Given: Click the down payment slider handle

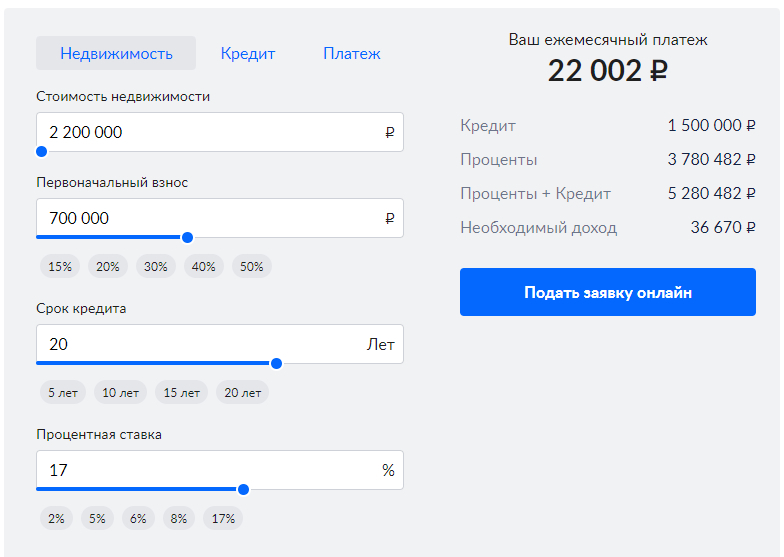Looking at the screenshot, I should click(187, 238).
